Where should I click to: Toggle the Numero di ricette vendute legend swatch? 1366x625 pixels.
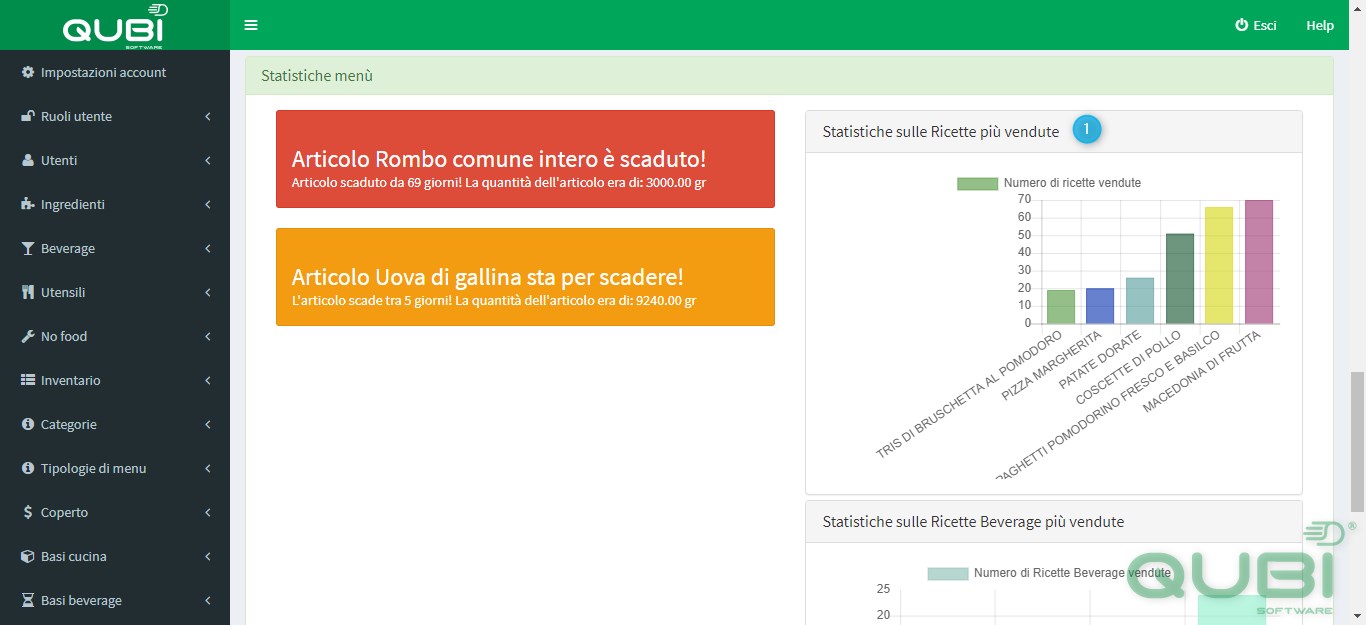click(x=977, y=183)
